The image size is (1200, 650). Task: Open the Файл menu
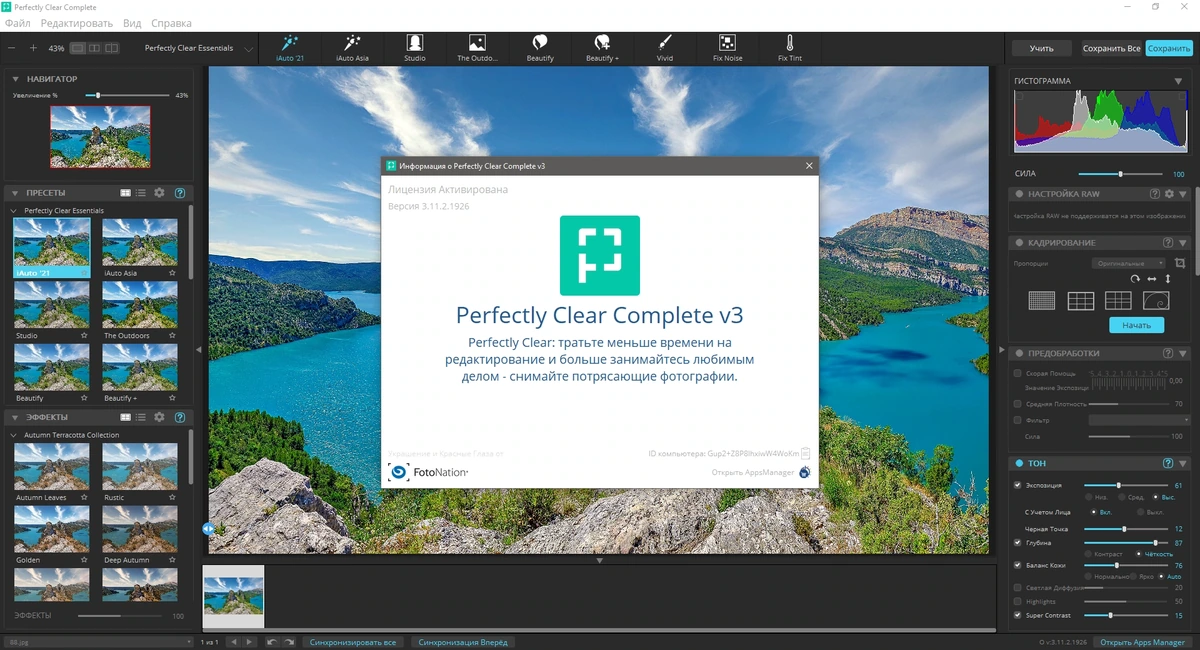18,23
